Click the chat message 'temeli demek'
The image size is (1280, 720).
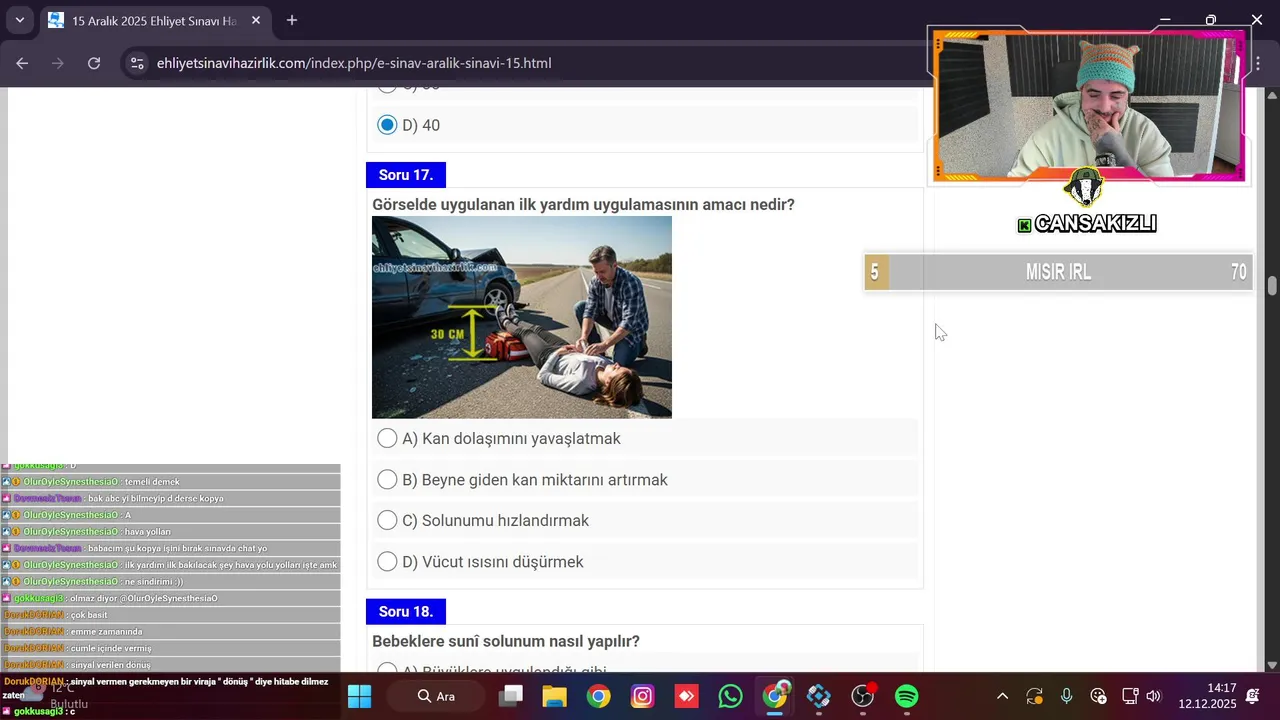tap(152, 482)
